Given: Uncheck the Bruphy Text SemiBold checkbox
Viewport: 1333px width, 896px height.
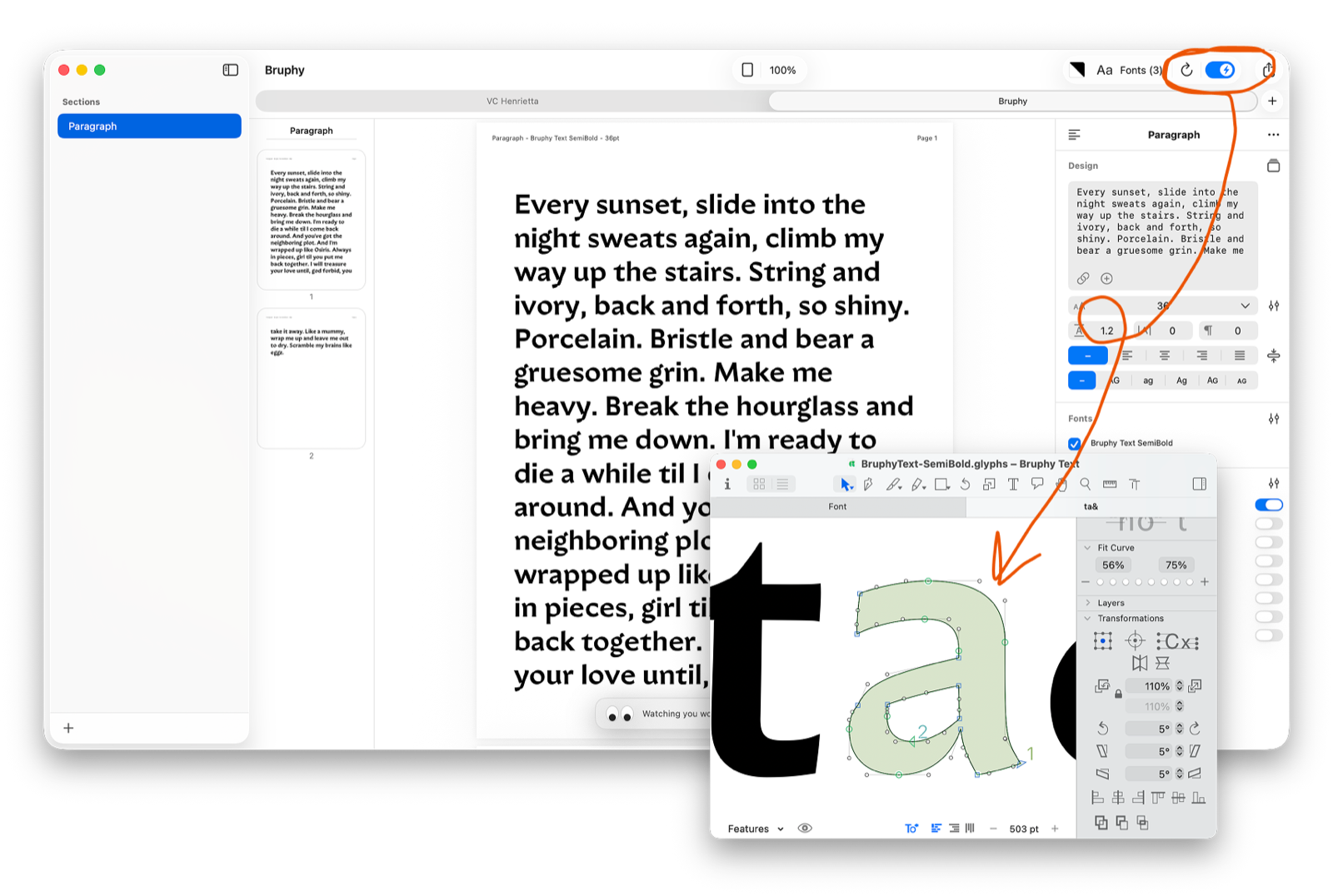Looking at the screenshot, I should click(1075, 443).
